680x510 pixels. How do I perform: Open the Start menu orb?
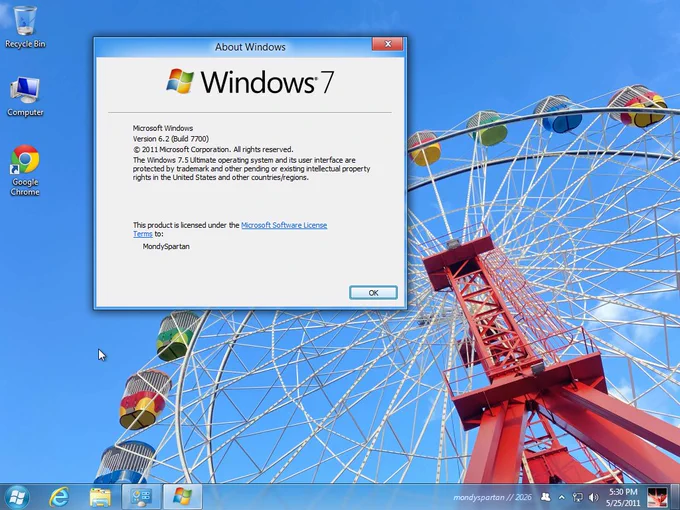click(16, 497)
